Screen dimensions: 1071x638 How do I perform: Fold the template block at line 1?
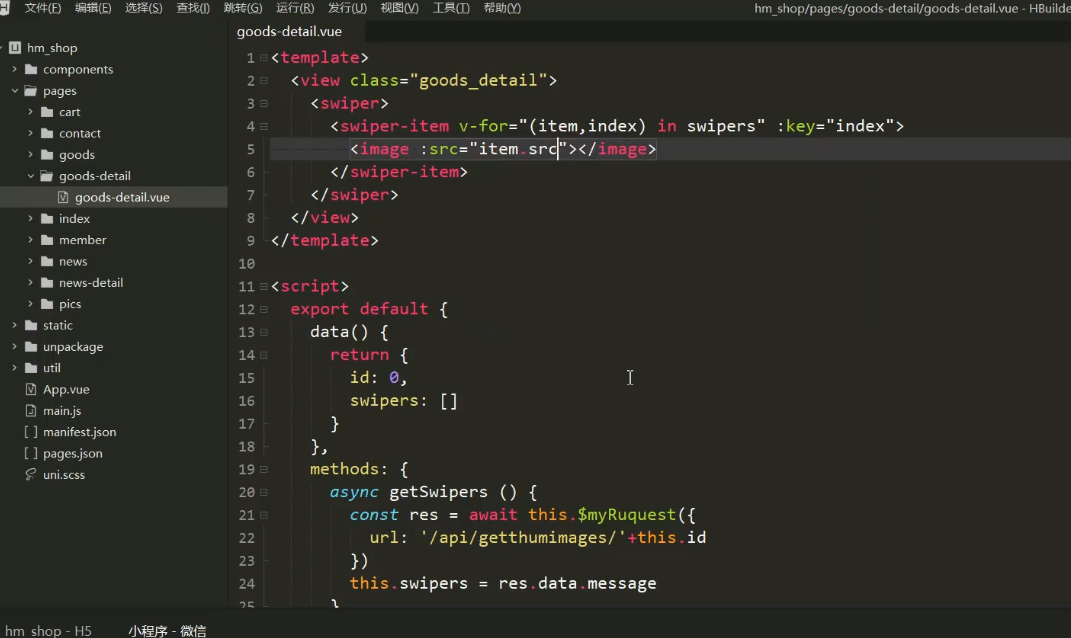point(264,58)
